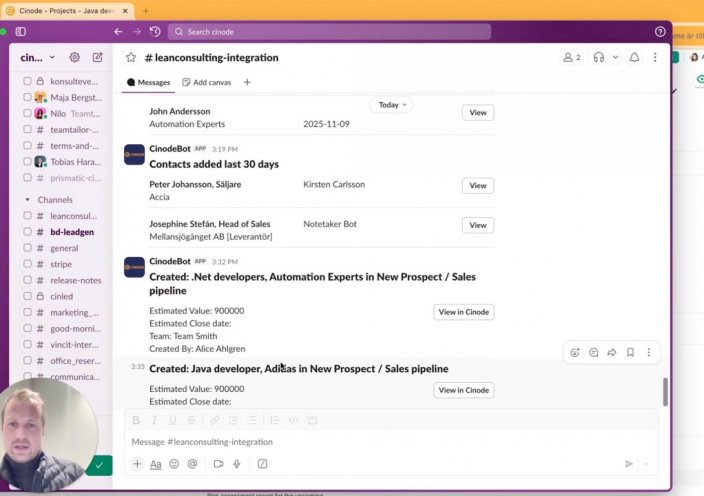
Task: Open workspace preferences gear icon
Action: [x=75, y=57]
